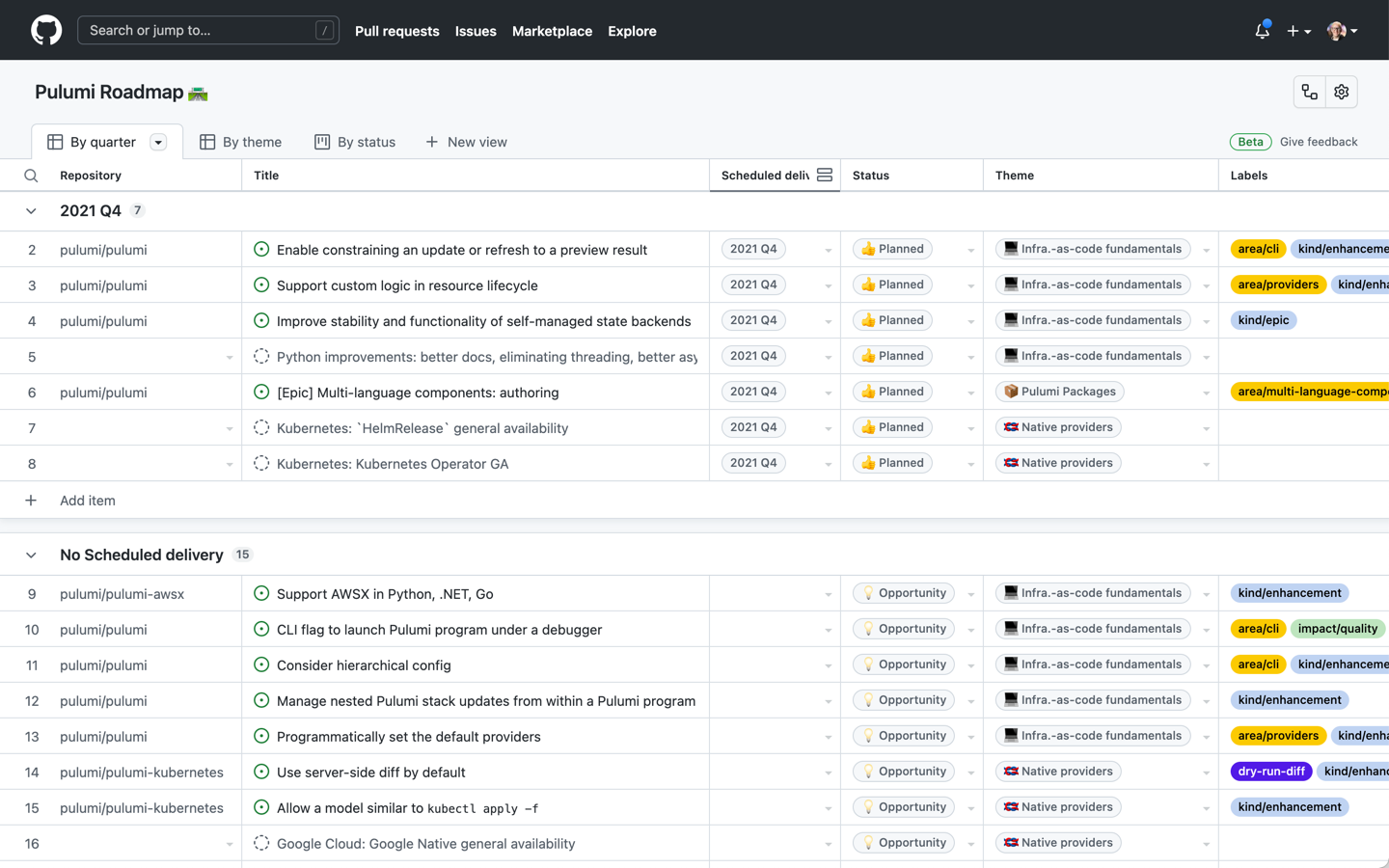Open the project workflows icon button
The image size is (1389, 868).
coord(1309,93)
